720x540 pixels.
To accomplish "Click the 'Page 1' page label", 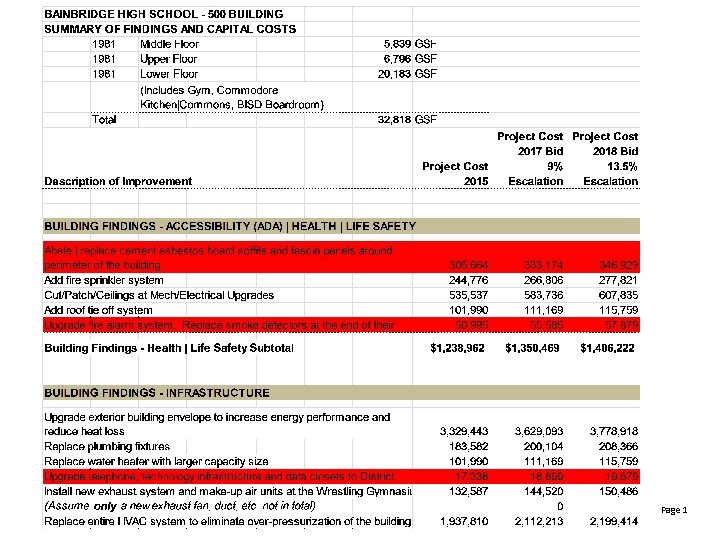I will coord(674,510).
